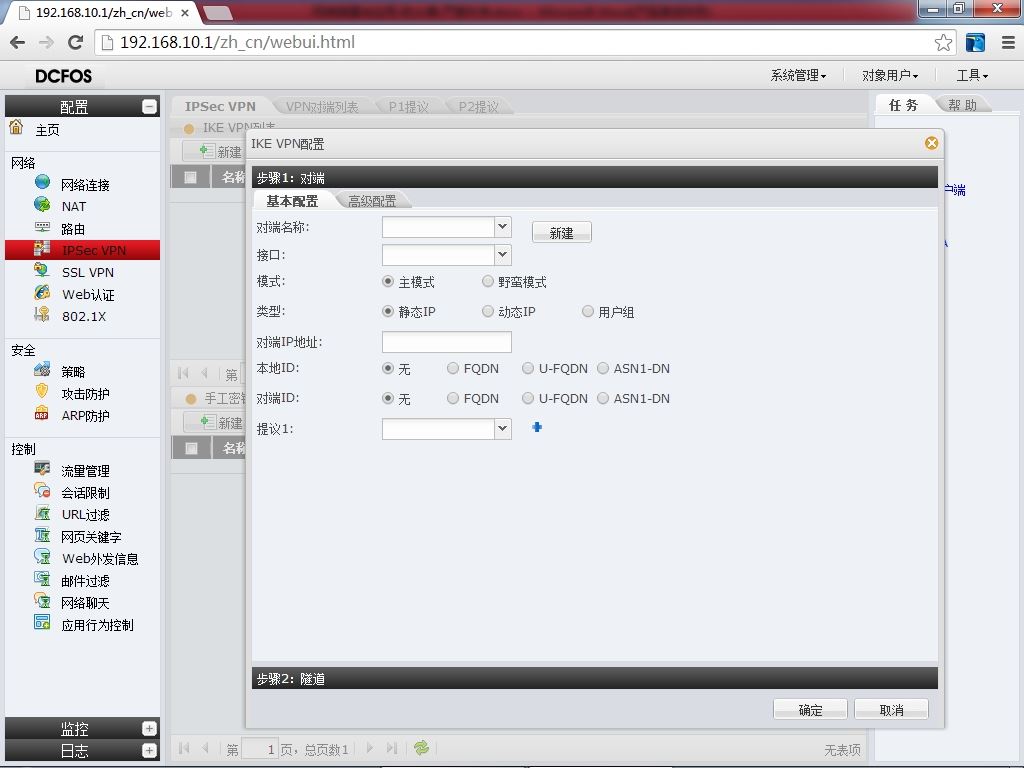The width and height of the screenshot is (1024, 768).
Task: Open the VPN对端列表 tab
Action: click(322, 106)
